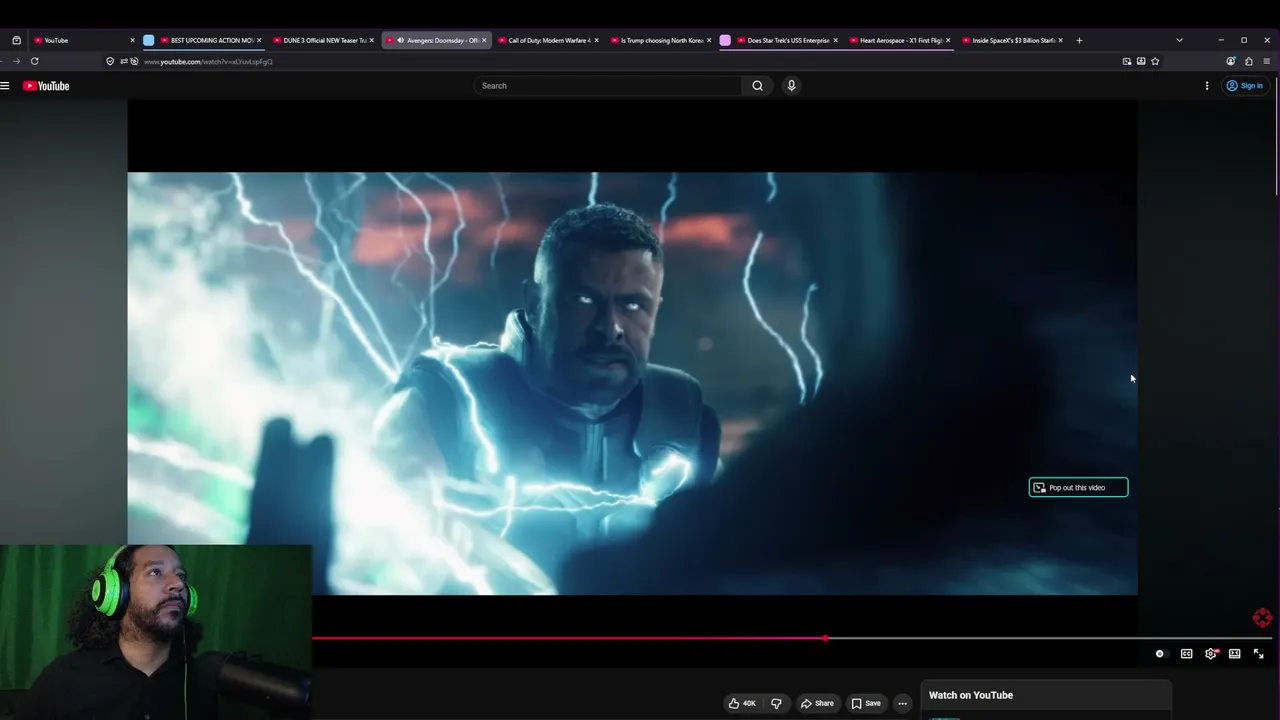Click the Share button

click(x=817, y=703)
